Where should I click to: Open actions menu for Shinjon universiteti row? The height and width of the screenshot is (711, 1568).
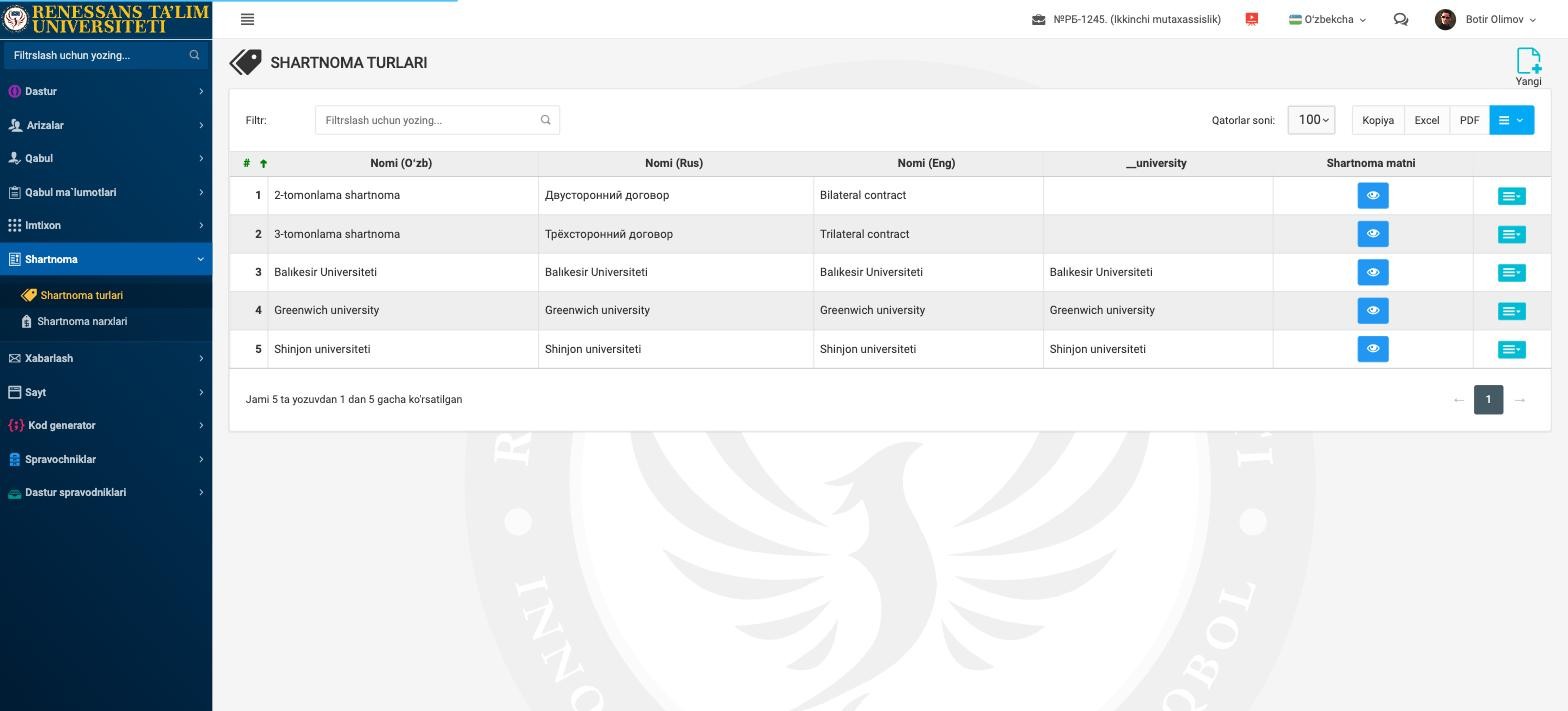1511,349
